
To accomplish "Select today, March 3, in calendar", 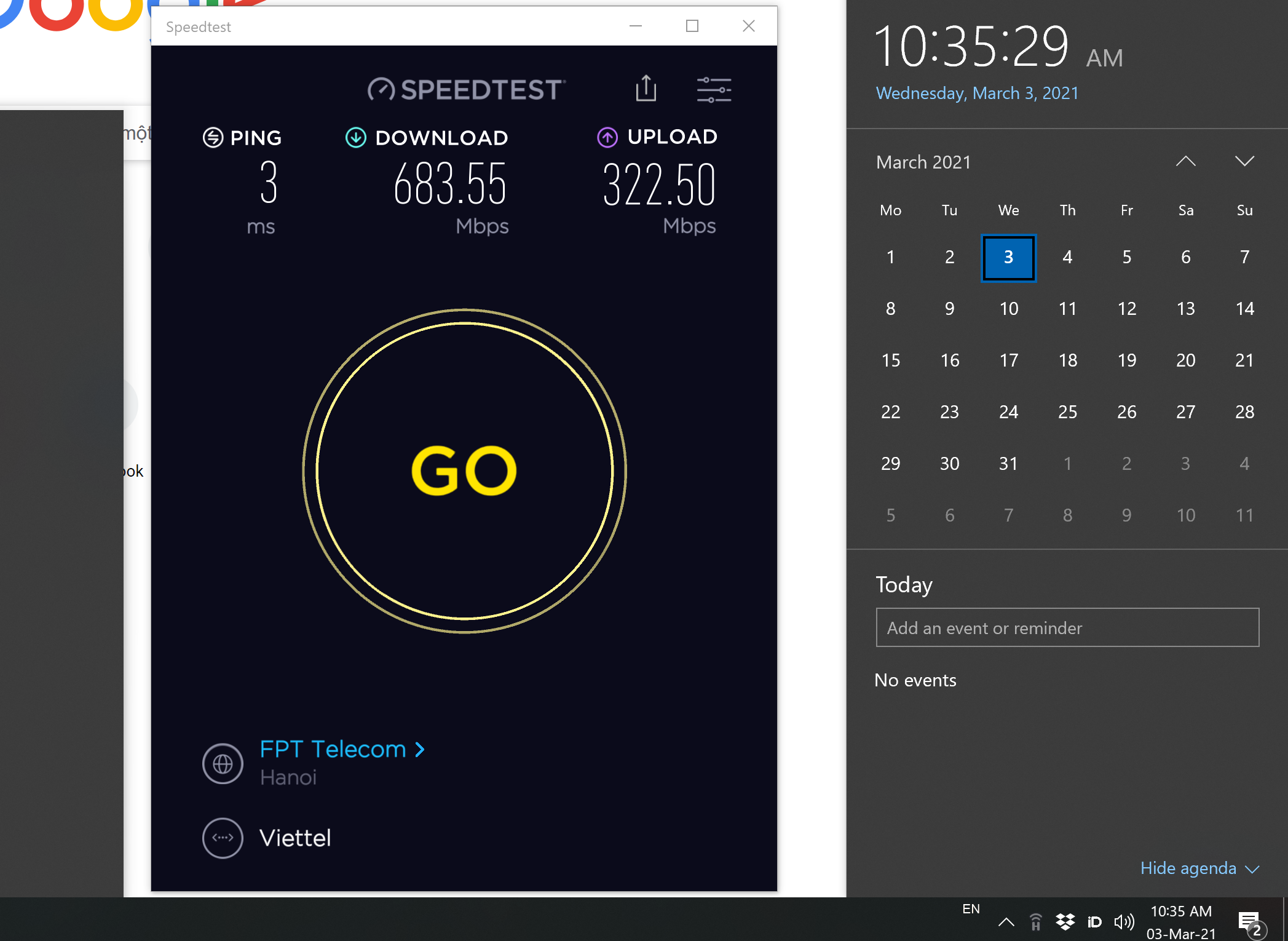I will pos(1009,257).
